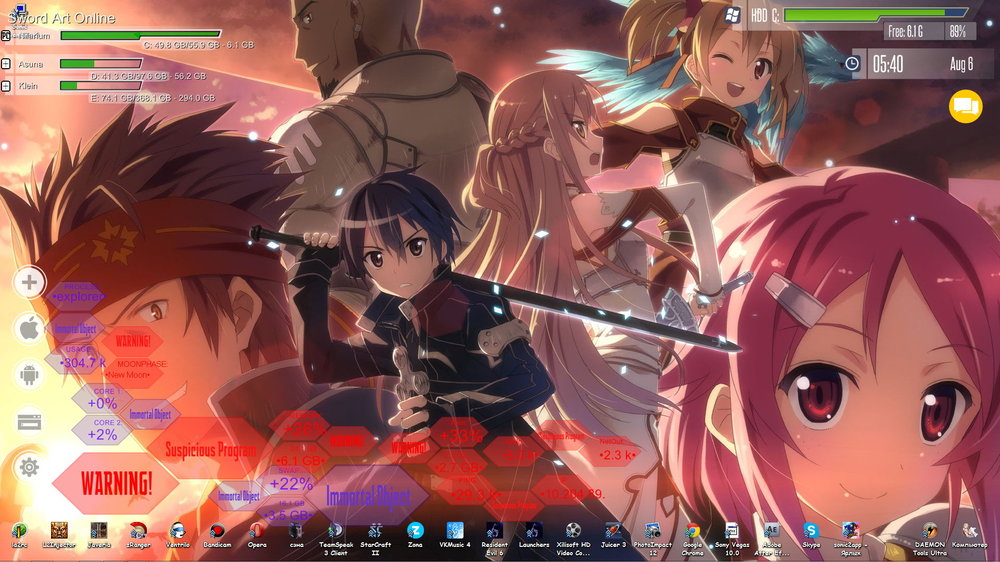1000x562 pixels.
Task: Click the large WARNING! hexagon
Action: tap(117, 485)
